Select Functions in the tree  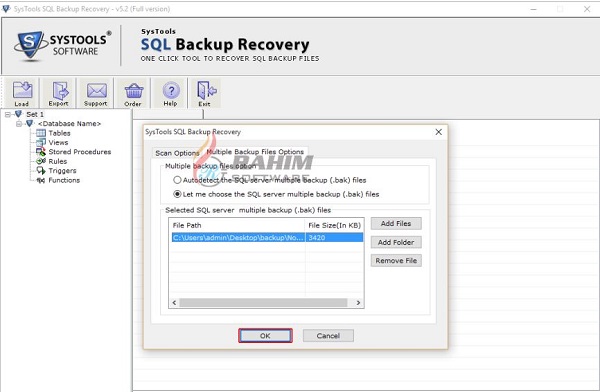[64, 180]
